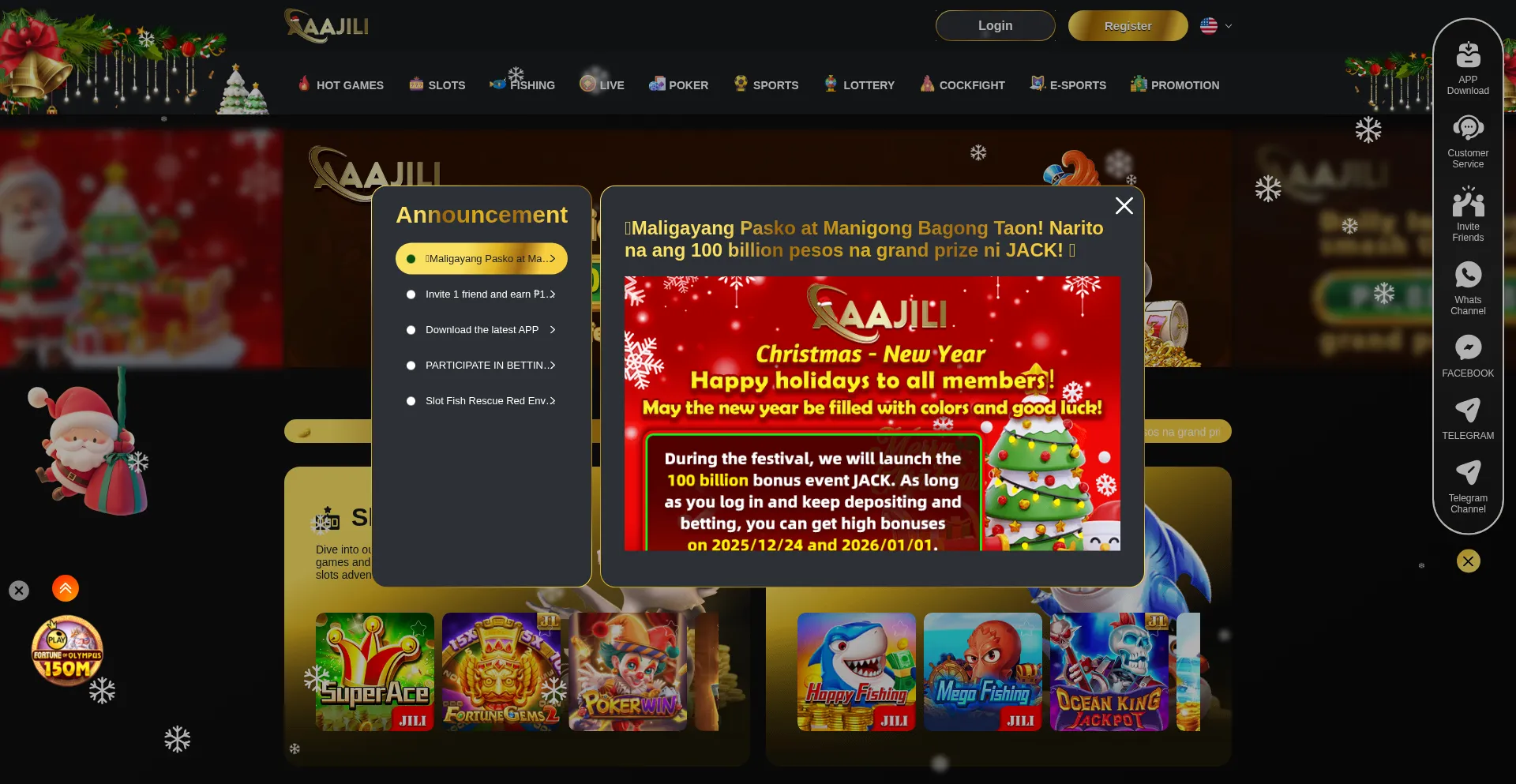Open the COCKFIGHT menu item

tap(963, 85)
